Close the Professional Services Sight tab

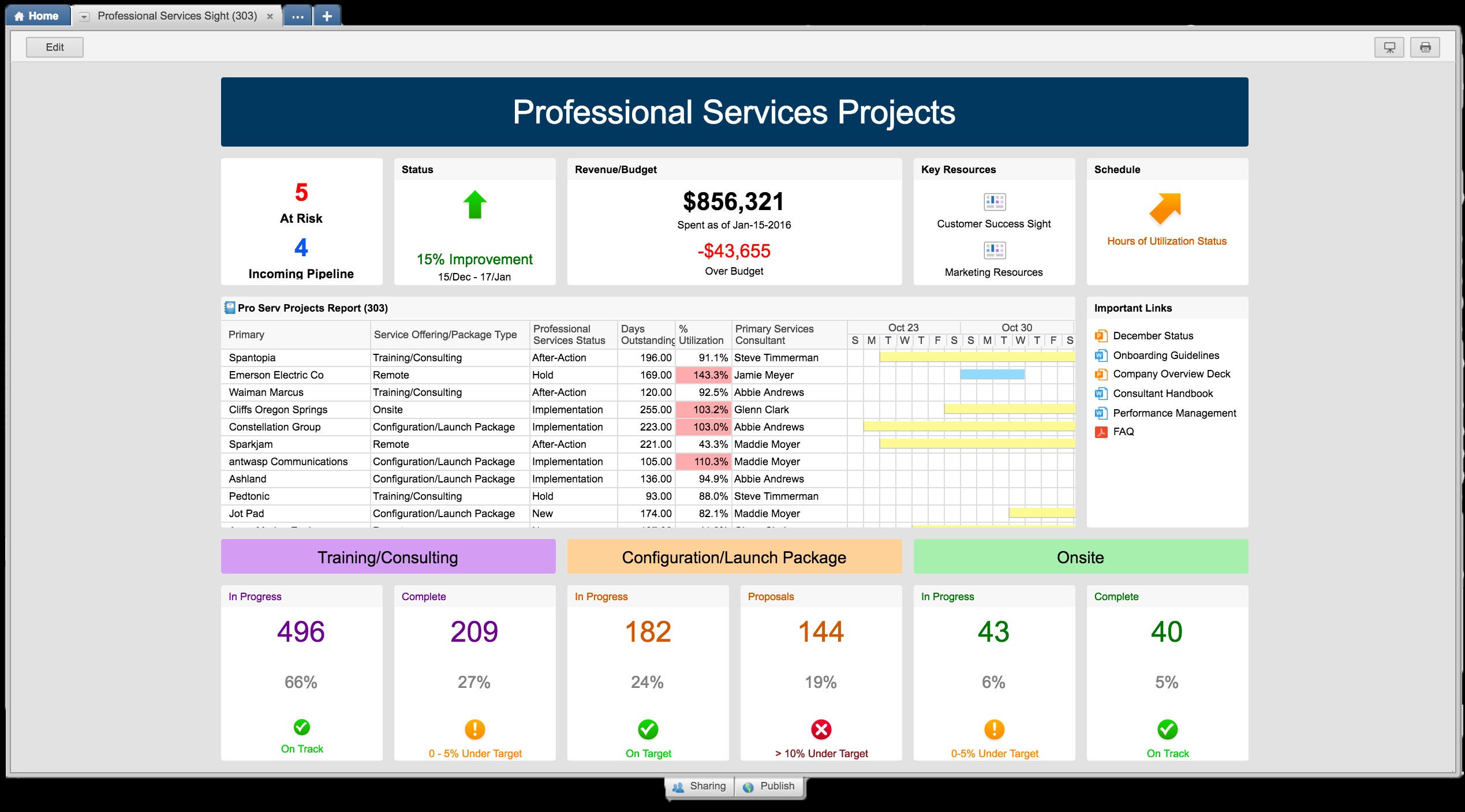pos(270,17)
